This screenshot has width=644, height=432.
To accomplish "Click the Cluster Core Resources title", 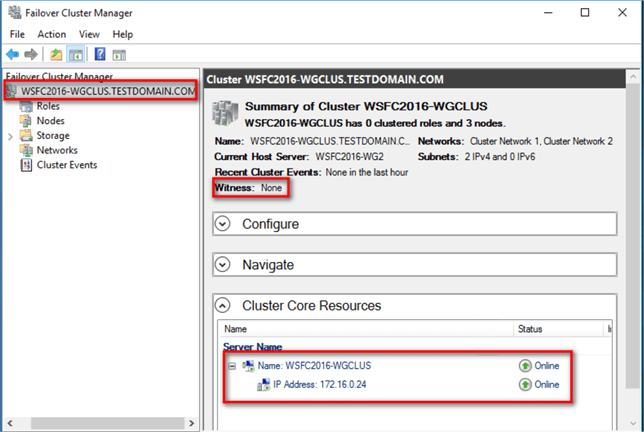I will point(311,306).
